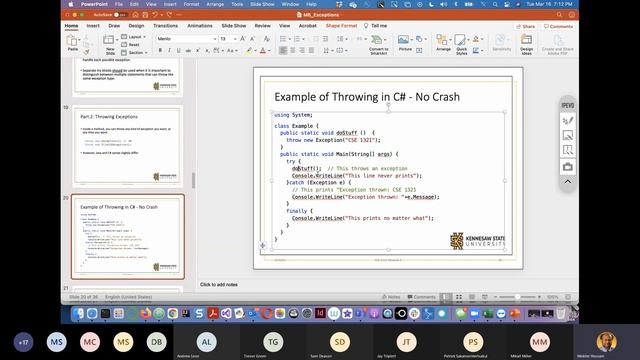Toggle Notes pane in status bar
This screenshot has height=360, width=640.
[x=391, y=297]
